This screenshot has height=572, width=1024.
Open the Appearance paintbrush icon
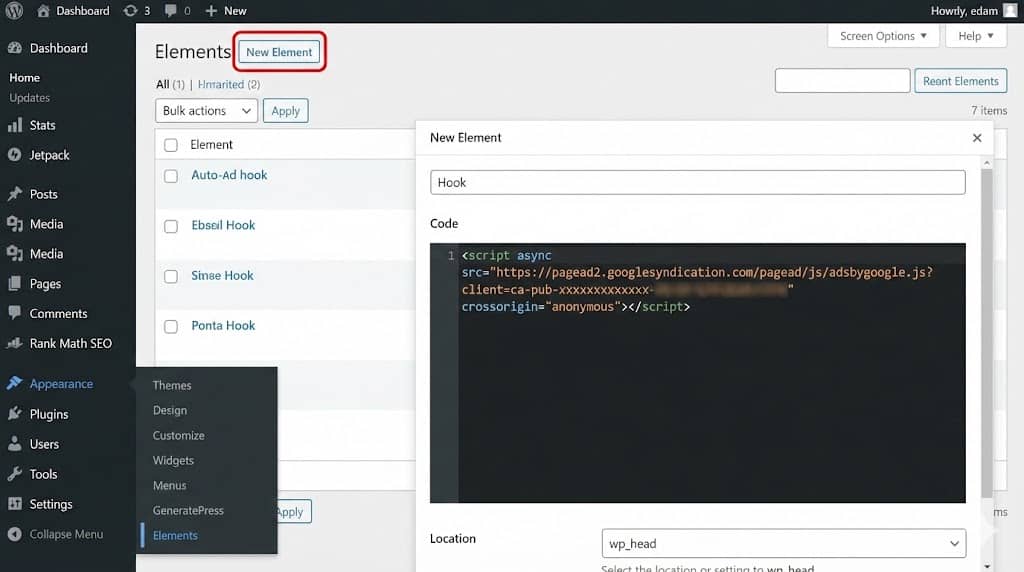click(14, 383)
